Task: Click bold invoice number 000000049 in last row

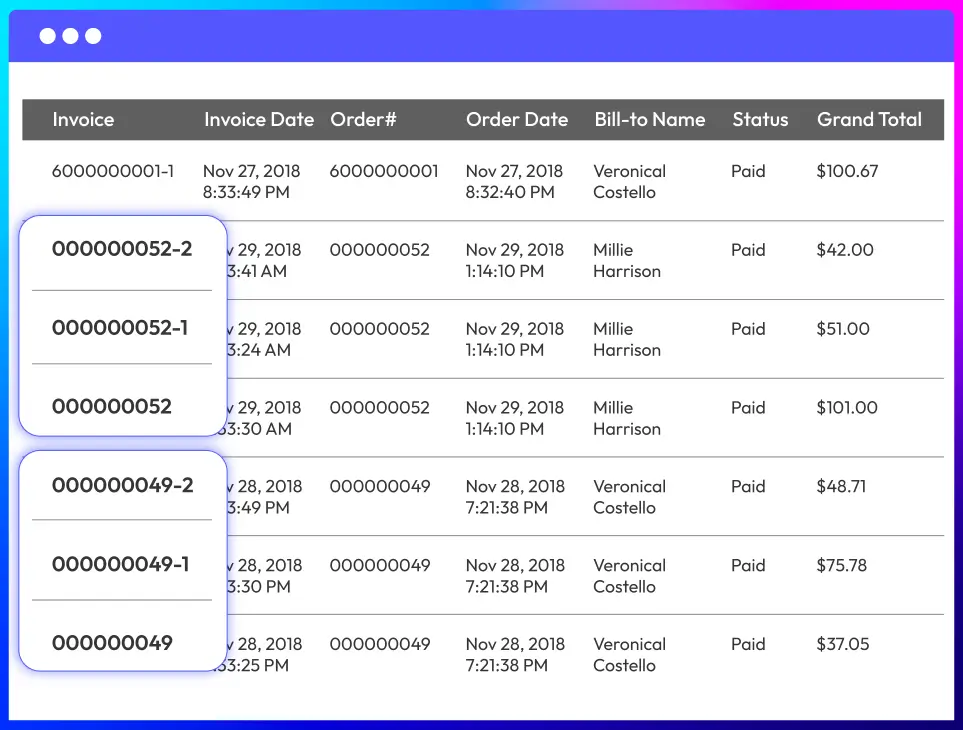Action: 112,643
